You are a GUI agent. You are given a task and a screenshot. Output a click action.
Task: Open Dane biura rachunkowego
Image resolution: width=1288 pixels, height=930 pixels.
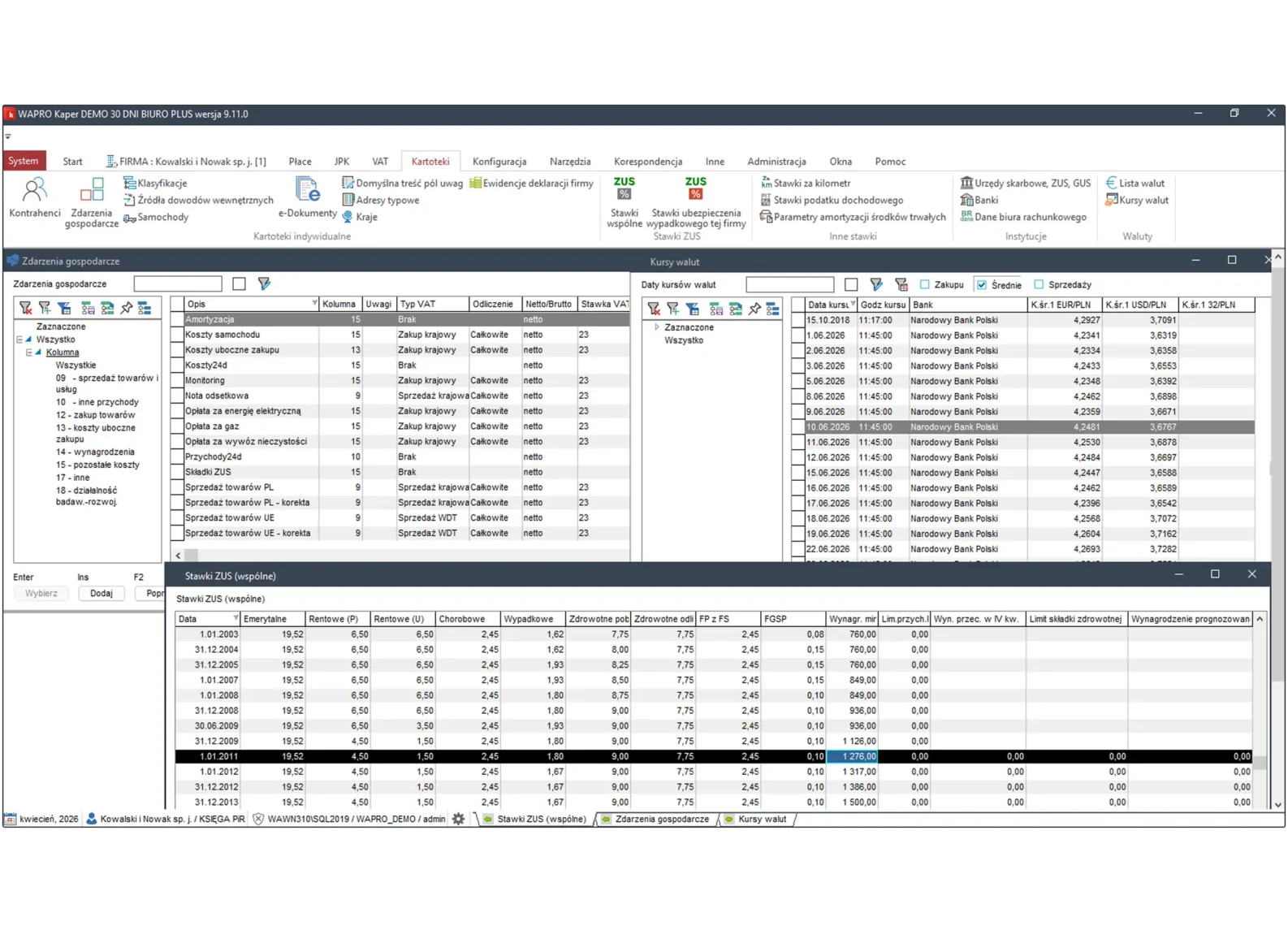(1023, 218)
